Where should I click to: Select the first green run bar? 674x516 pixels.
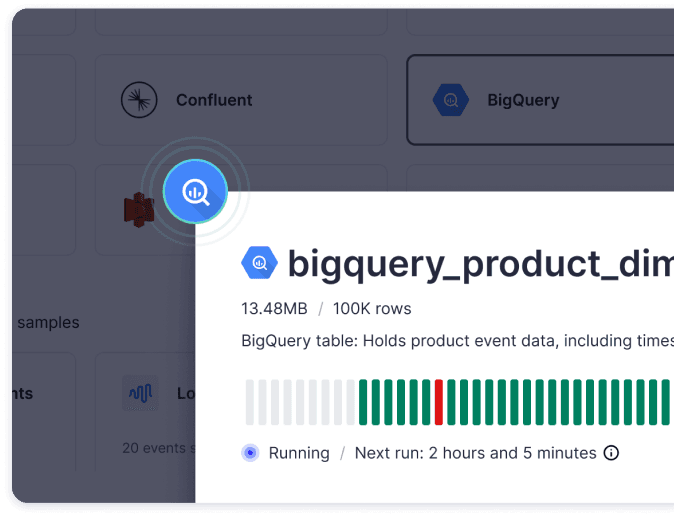(363, 402)
